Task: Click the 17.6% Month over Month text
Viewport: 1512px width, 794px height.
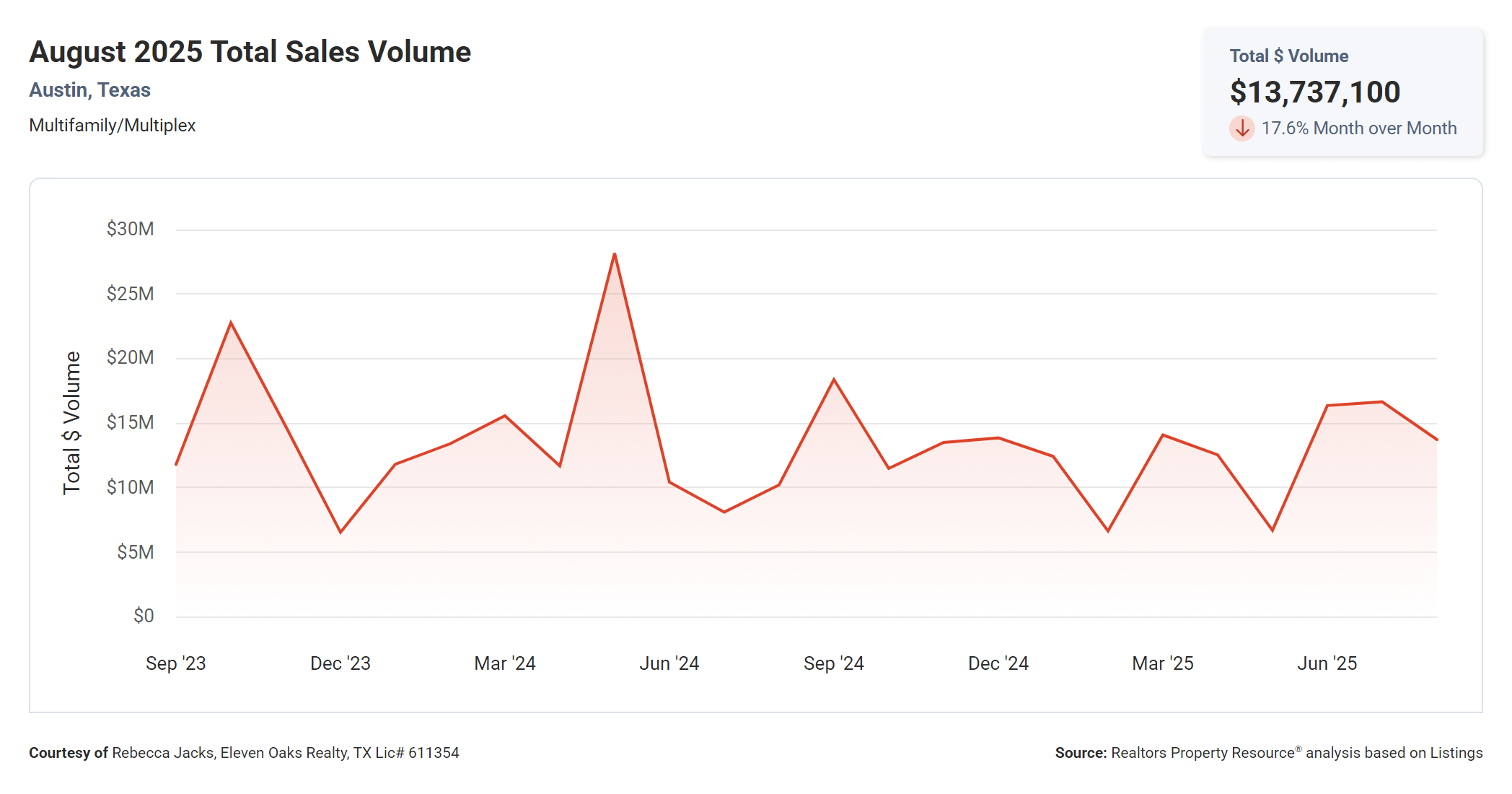Action: coord(1358,128)
